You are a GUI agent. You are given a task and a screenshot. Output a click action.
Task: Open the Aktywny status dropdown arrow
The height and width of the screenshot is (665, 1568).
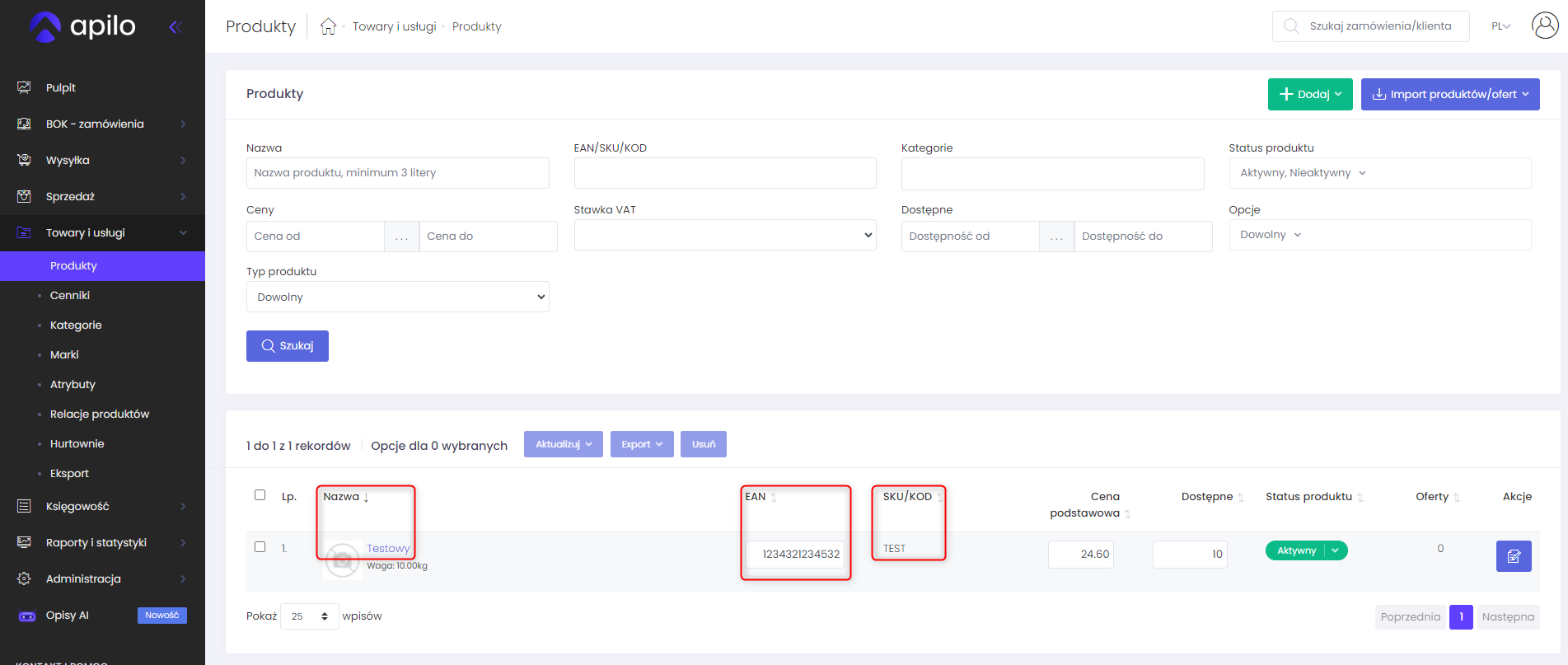click(x=1335, y=550)
